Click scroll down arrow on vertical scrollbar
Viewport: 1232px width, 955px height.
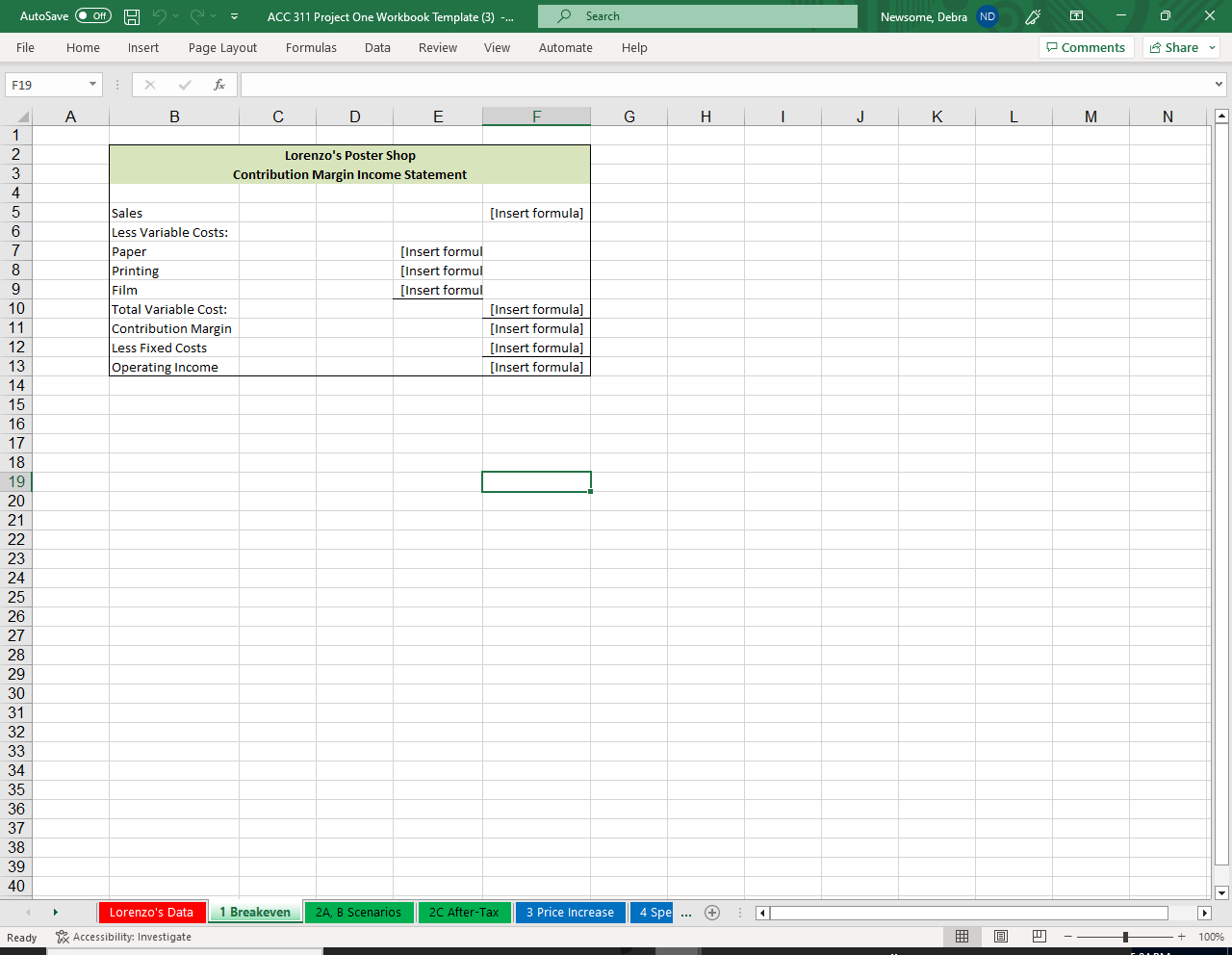click(x=1221, y=892)
